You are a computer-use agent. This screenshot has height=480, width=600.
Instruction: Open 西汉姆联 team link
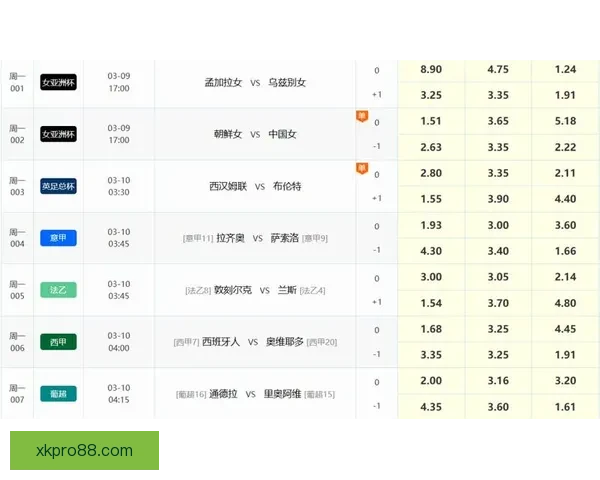pos(228,186)
